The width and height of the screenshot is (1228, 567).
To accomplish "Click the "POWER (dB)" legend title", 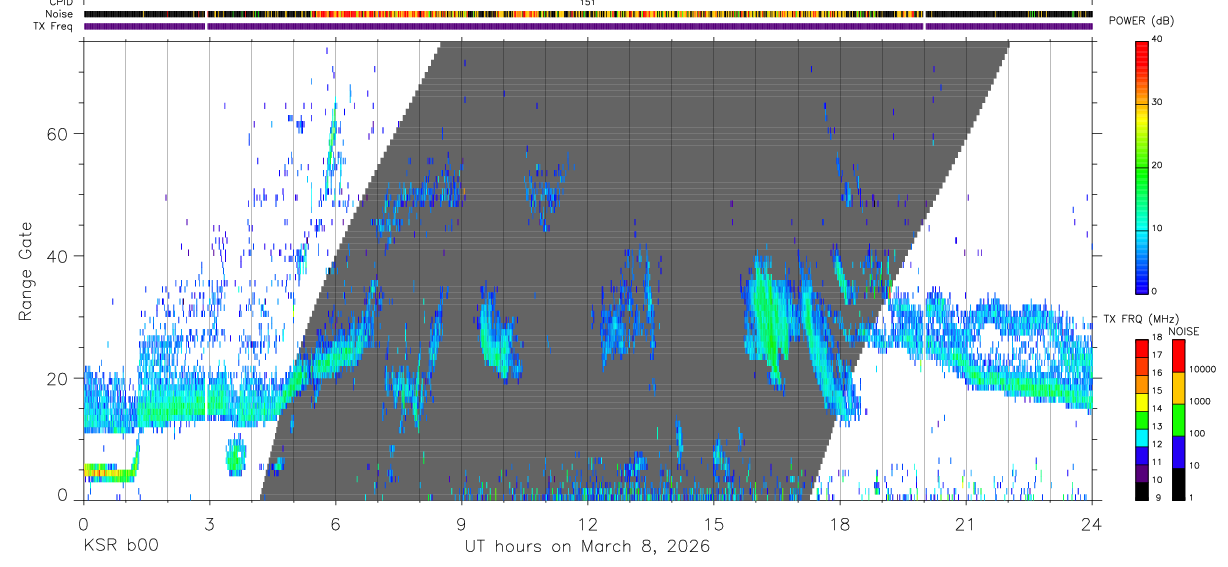I will click(1141, 21).
